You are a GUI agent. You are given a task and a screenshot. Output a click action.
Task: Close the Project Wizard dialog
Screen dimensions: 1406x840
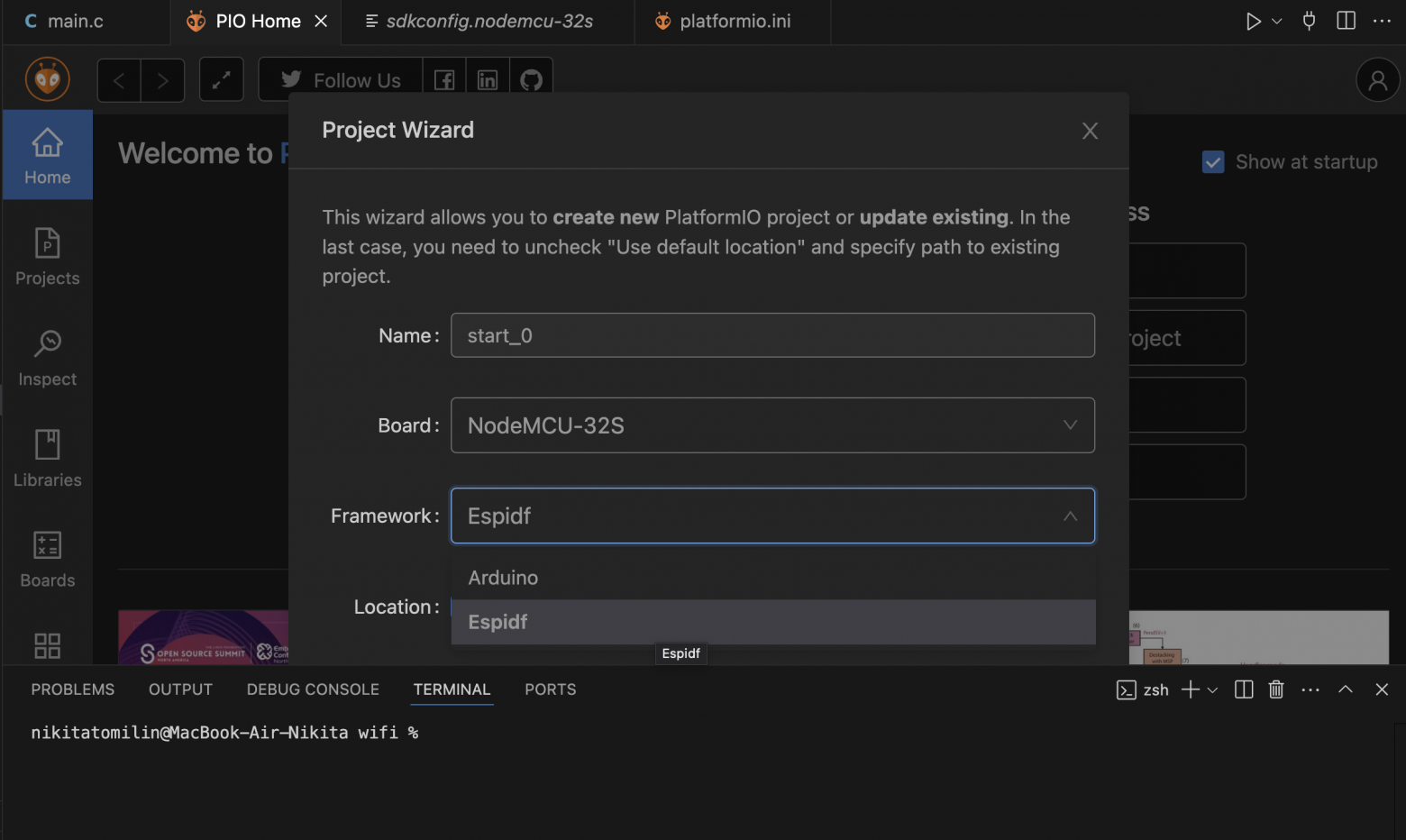(1090, 132)
